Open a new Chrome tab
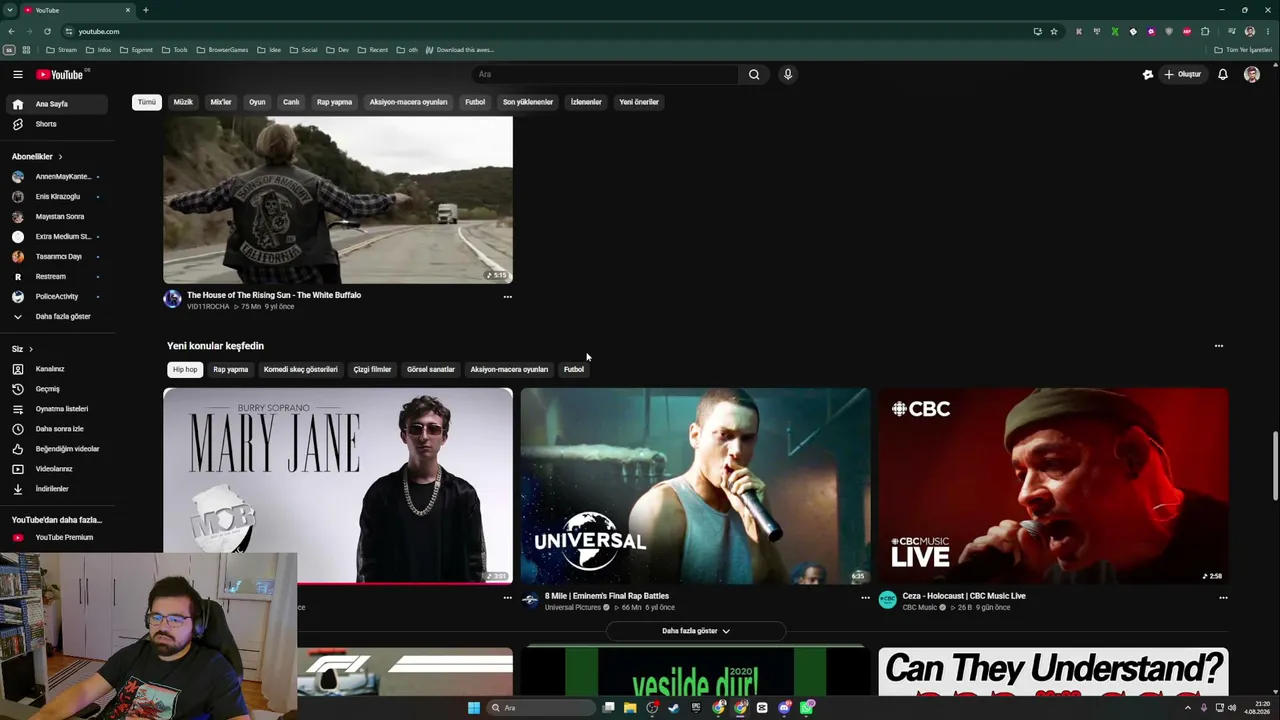The width and height of the screenshot is (1280, 720). pos(145,10)
